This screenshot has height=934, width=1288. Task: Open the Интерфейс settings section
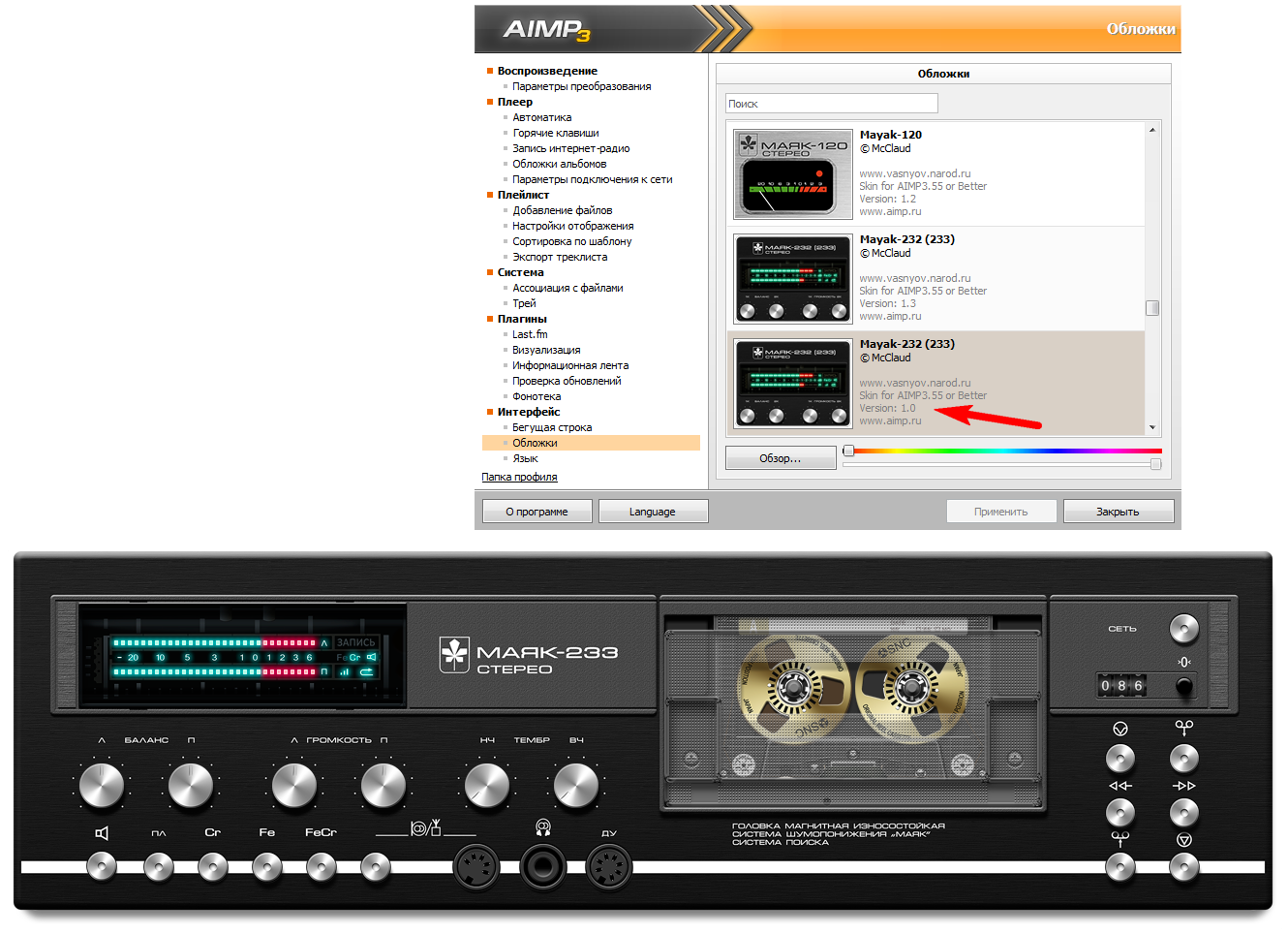529,412
